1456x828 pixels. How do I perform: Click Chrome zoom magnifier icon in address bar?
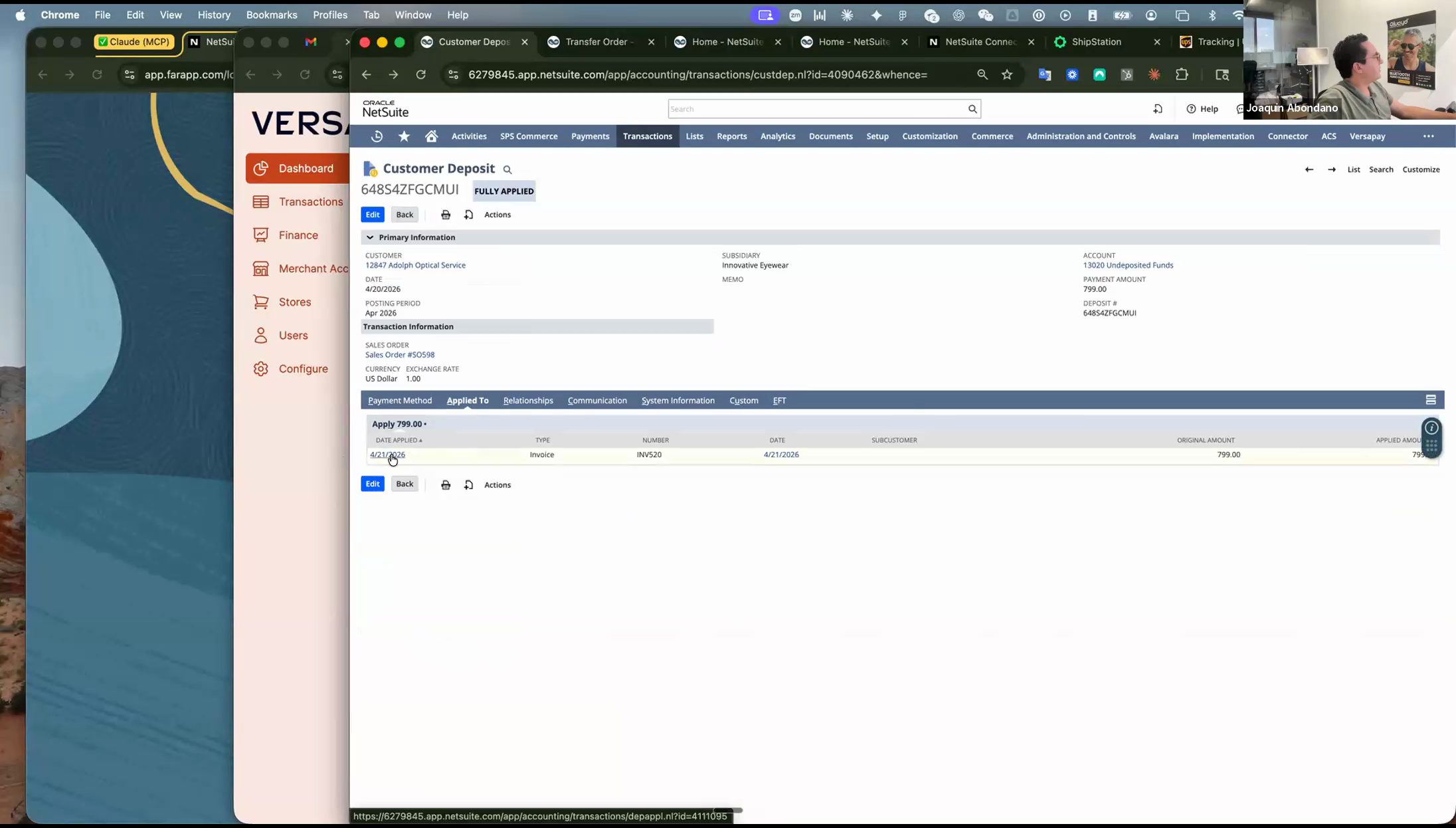982,74
